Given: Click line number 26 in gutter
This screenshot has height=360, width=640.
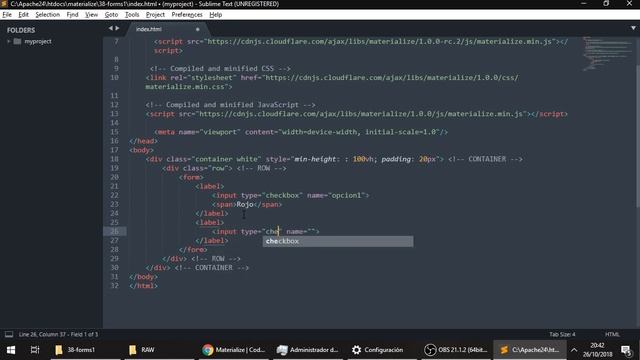Looking at the screenshot, I should 114,231.
